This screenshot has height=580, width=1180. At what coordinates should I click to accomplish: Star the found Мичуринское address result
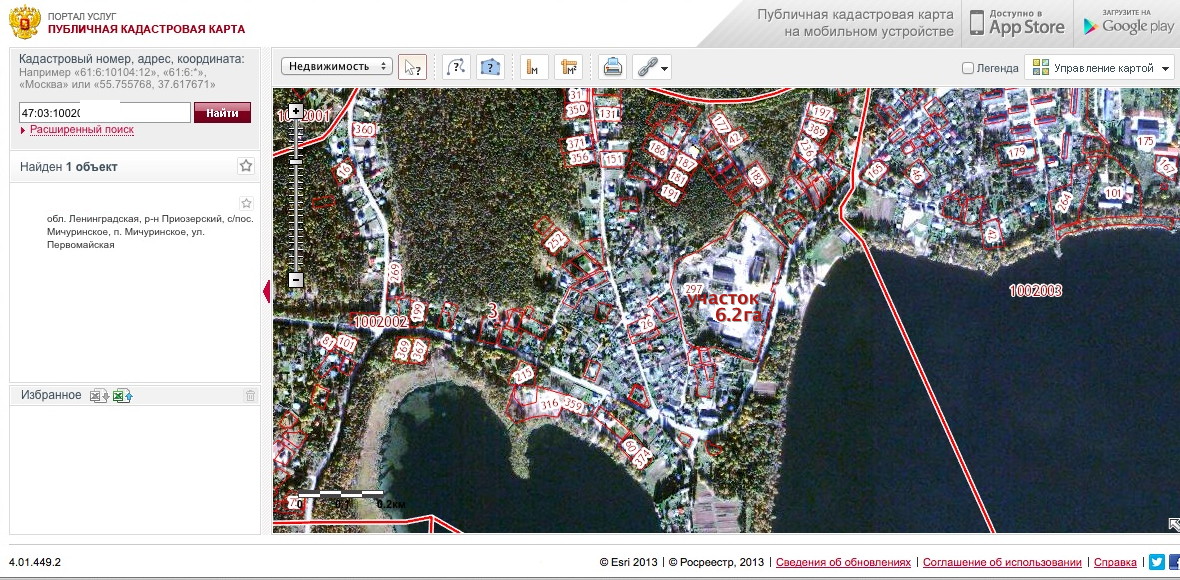246,203
